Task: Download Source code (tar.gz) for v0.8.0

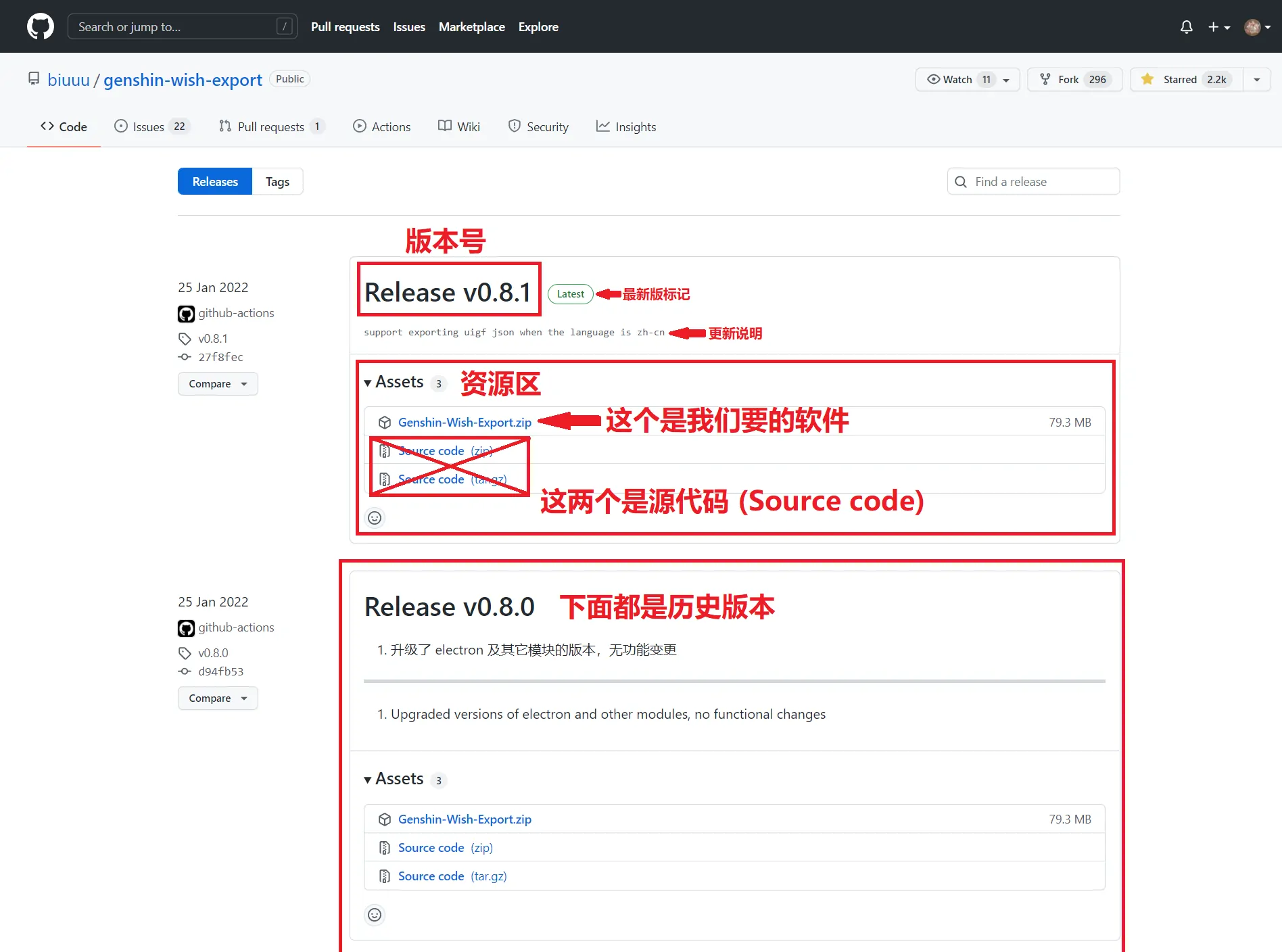Action: [x=452, y=876]
